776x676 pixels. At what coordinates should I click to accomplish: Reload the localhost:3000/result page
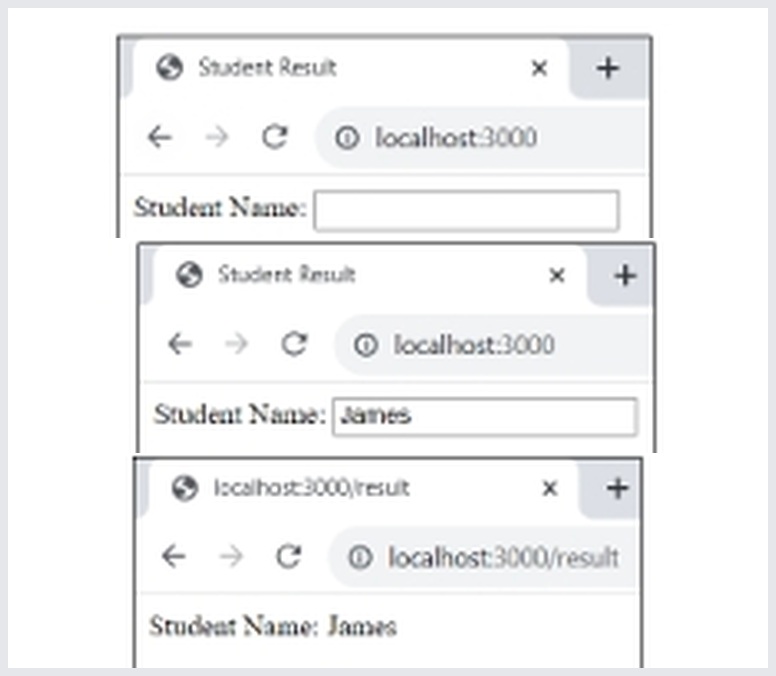[289, 556]
